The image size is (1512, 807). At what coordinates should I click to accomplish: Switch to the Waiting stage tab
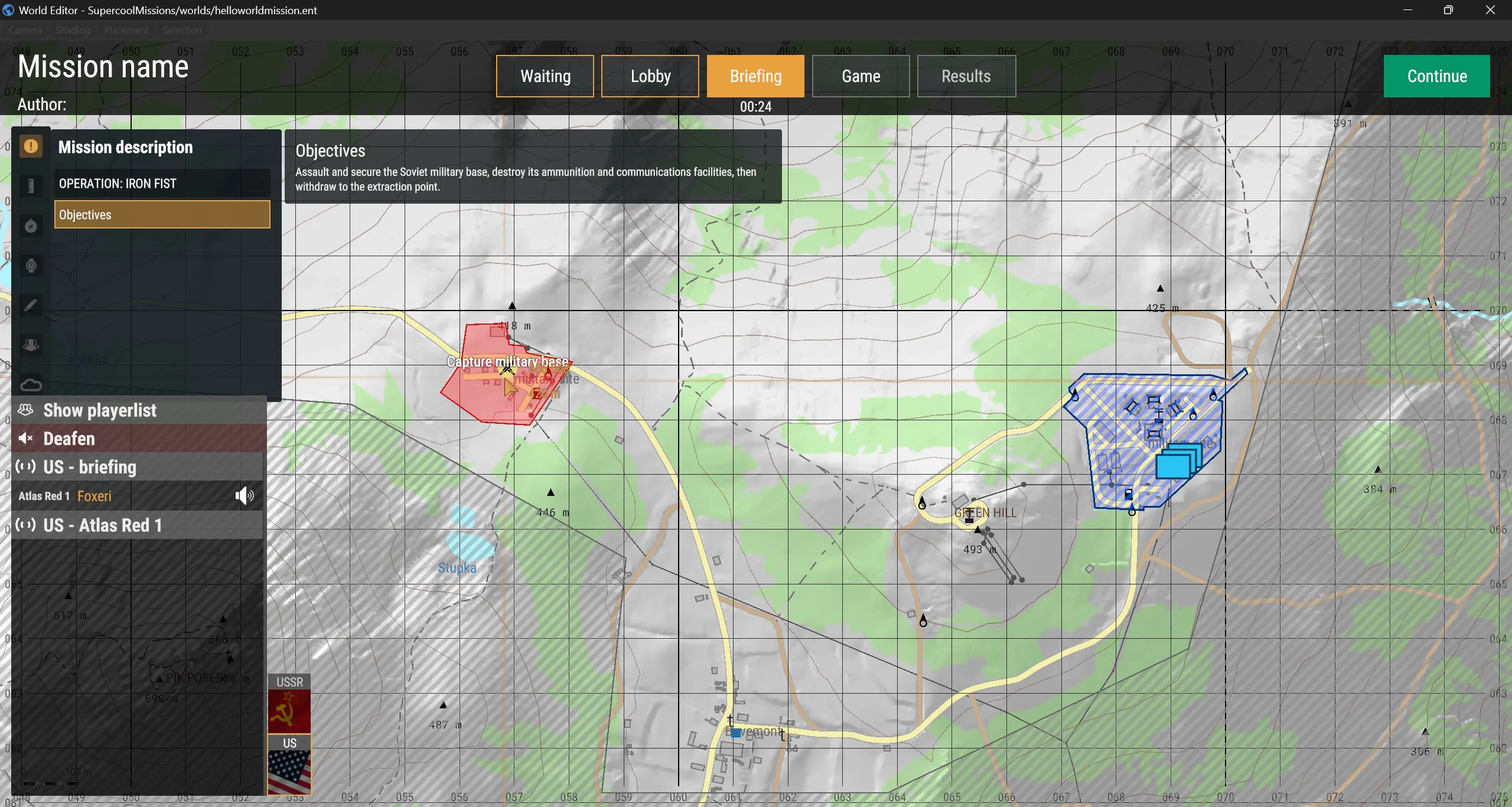point(545,76)
